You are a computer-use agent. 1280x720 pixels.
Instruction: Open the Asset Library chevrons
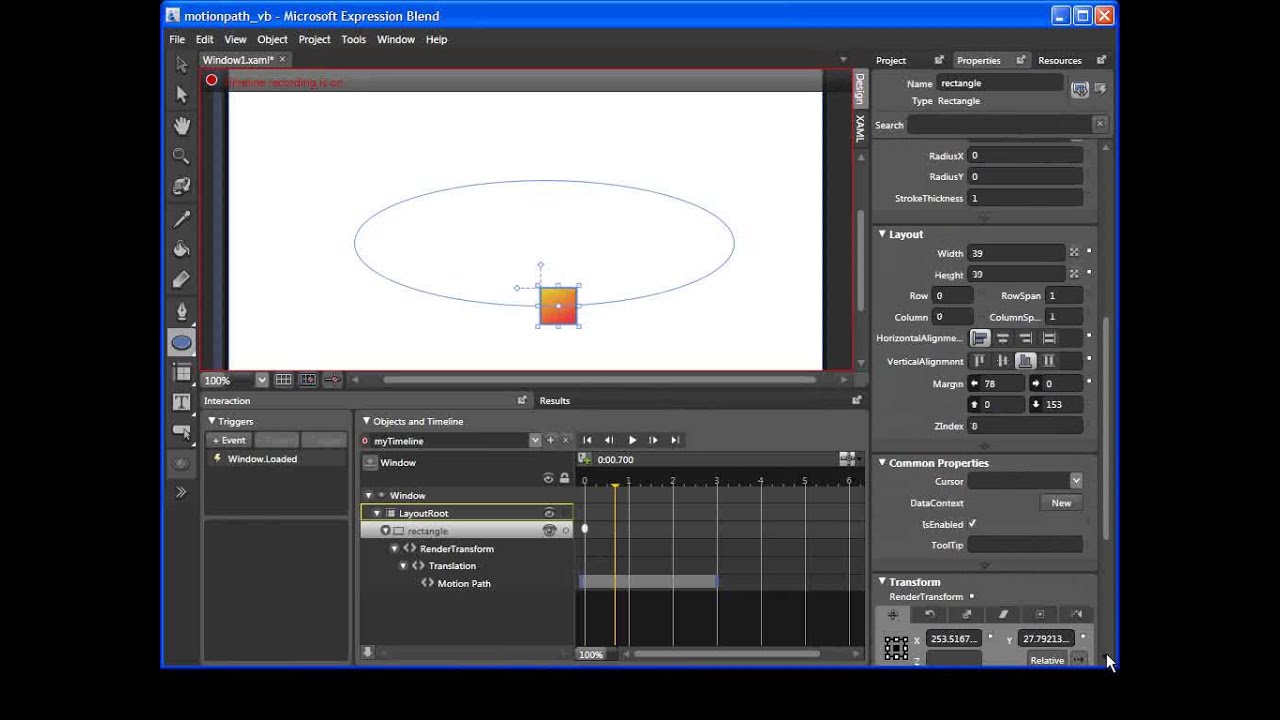181,492
